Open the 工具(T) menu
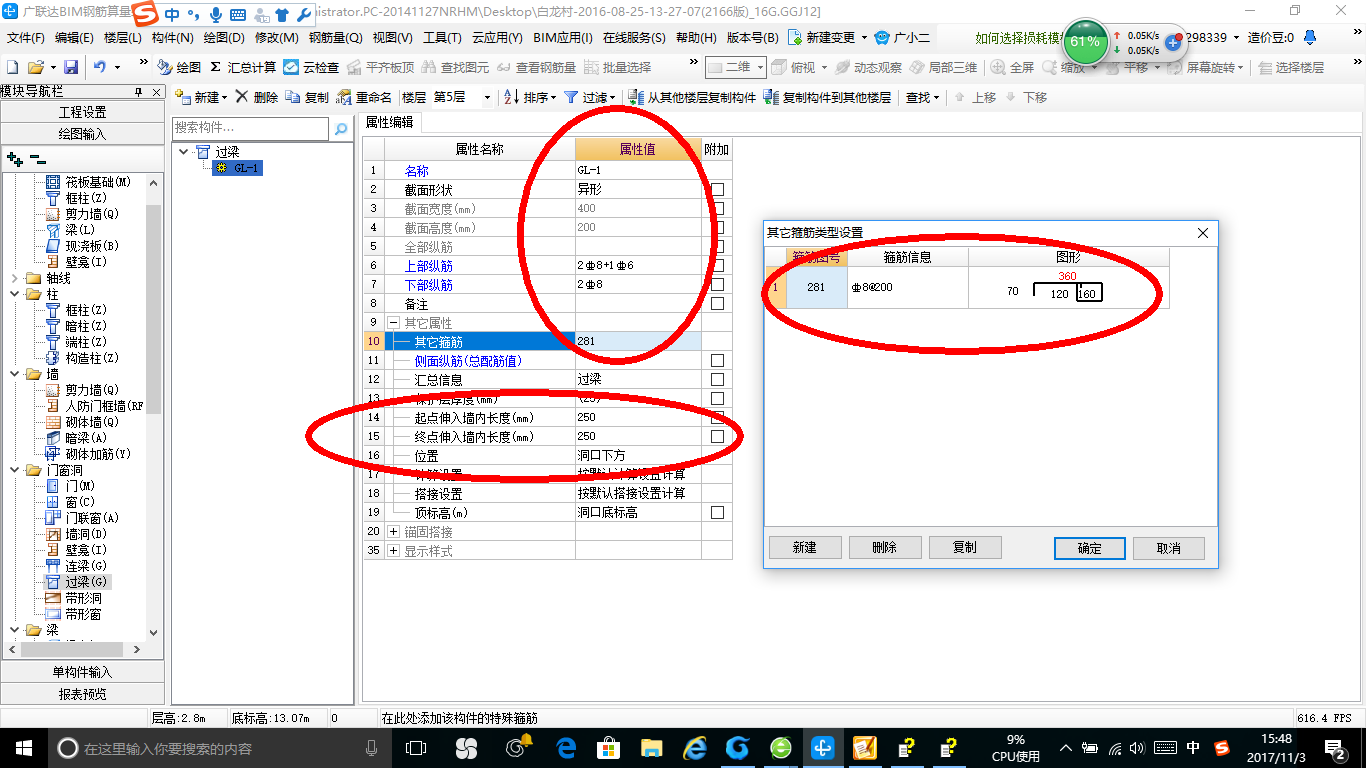The width and height of the screenshot is (1366, 768). (x=442, y=38)
